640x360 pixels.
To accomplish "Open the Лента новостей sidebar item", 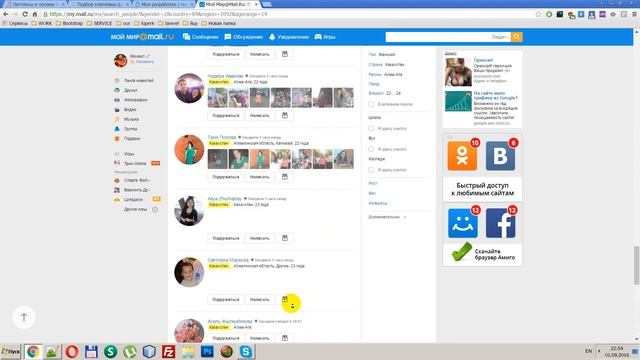I will point(134,80).
